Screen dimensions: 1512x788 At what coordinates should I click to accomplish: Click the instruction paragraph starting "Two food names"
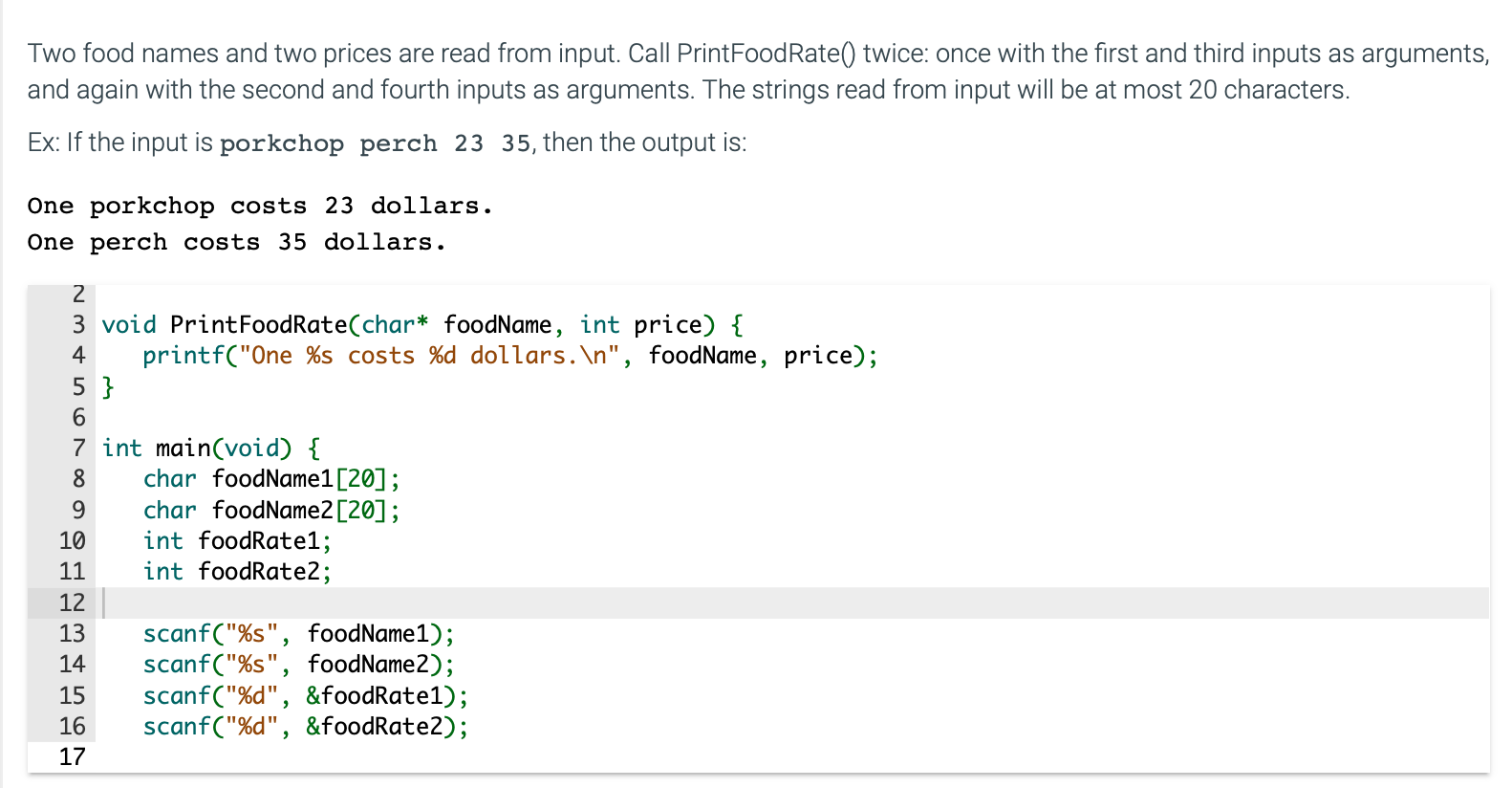(758, 72)
